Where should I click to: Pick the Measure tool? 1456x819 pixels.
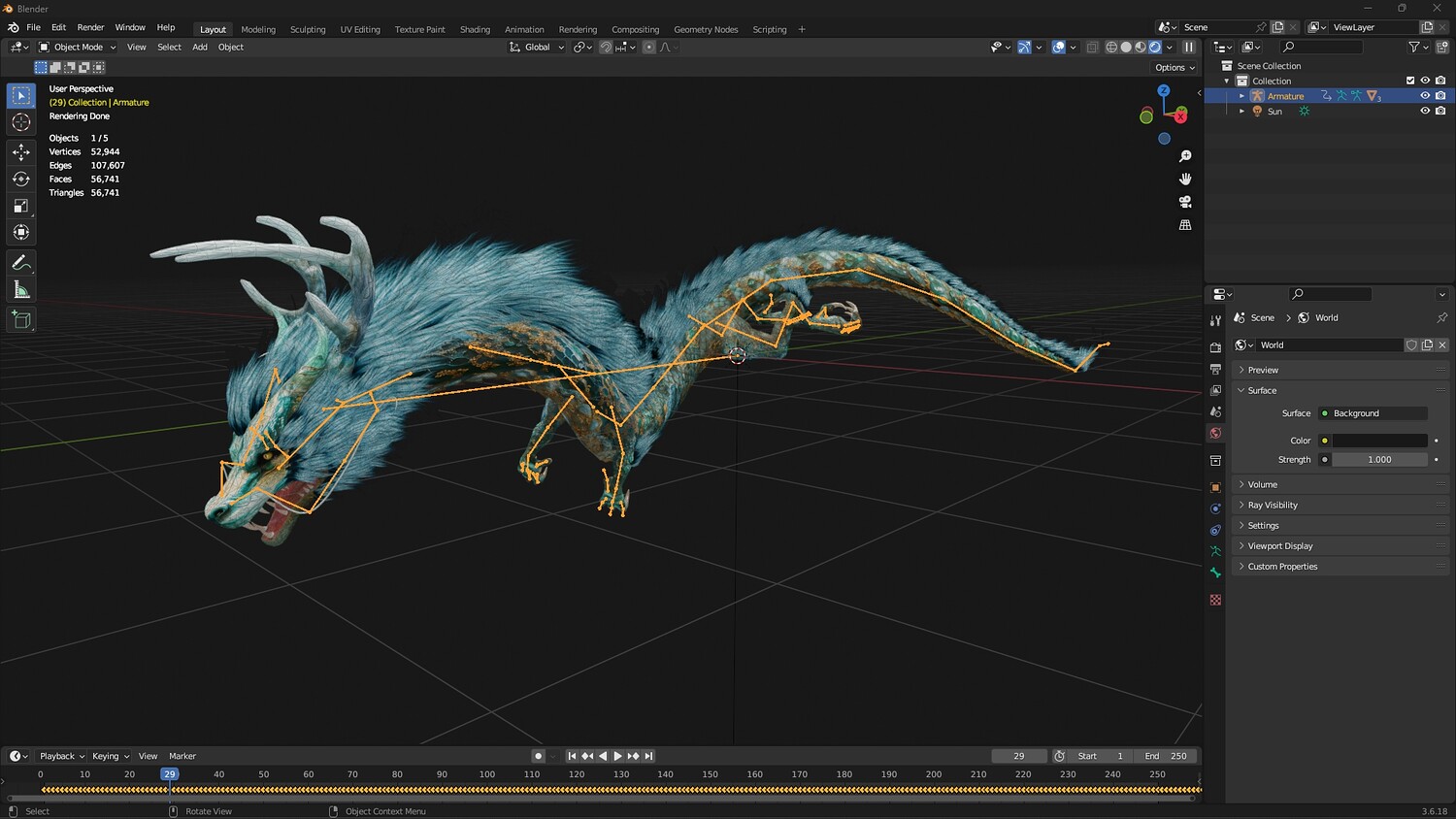point(21,290)
